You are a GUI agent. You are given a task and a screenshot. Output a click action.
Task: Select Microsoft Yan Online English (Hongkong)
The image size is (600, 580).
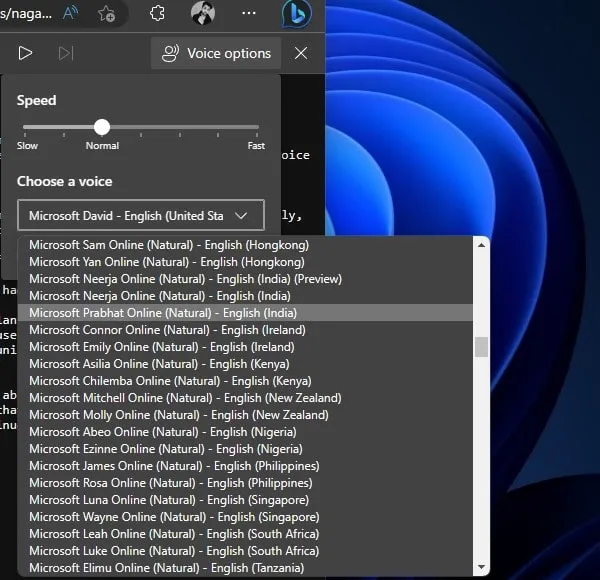coord(245,262)
